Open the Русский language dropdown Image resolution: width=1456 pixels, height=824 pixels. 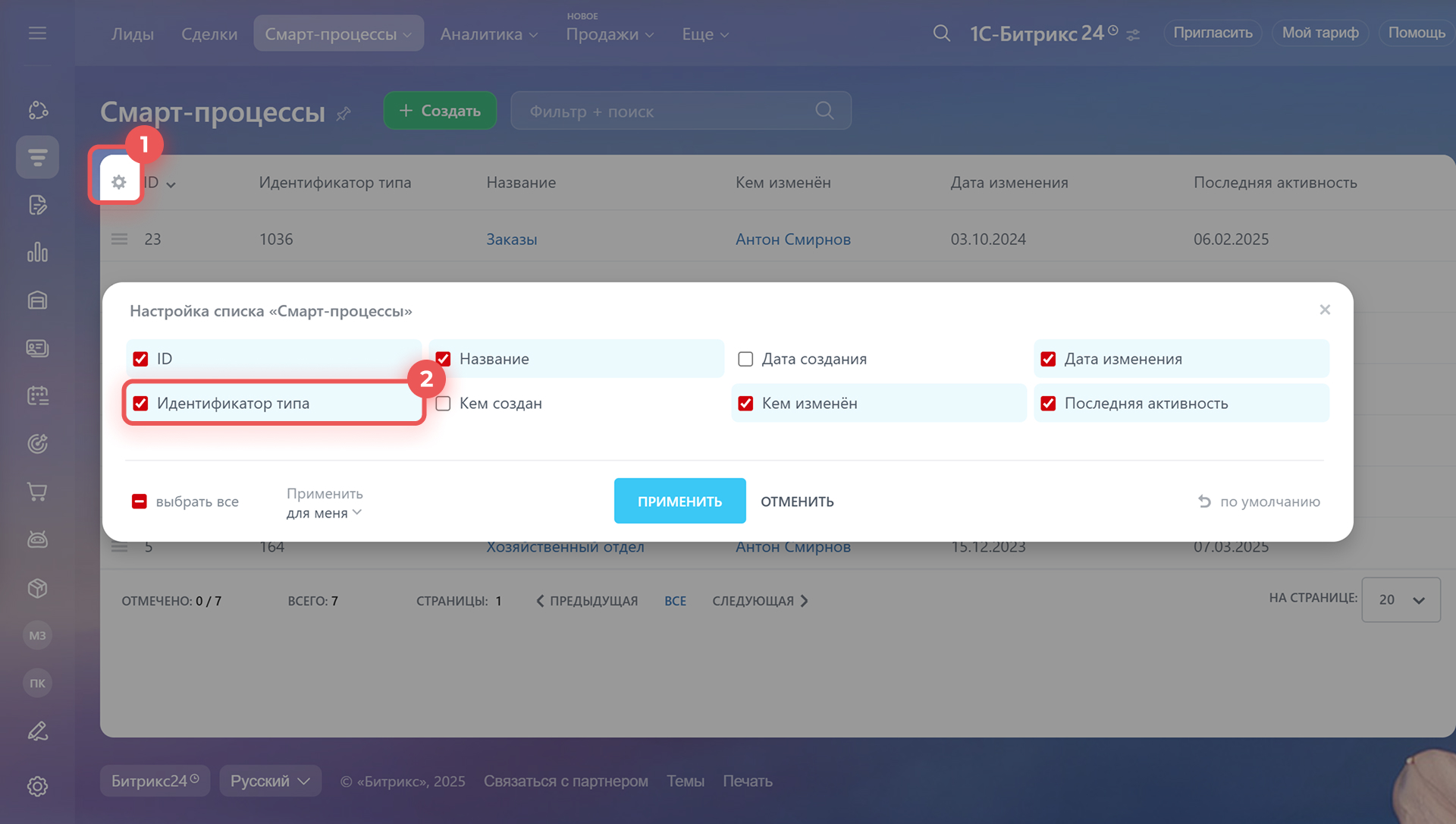click(x=270, y=781)
